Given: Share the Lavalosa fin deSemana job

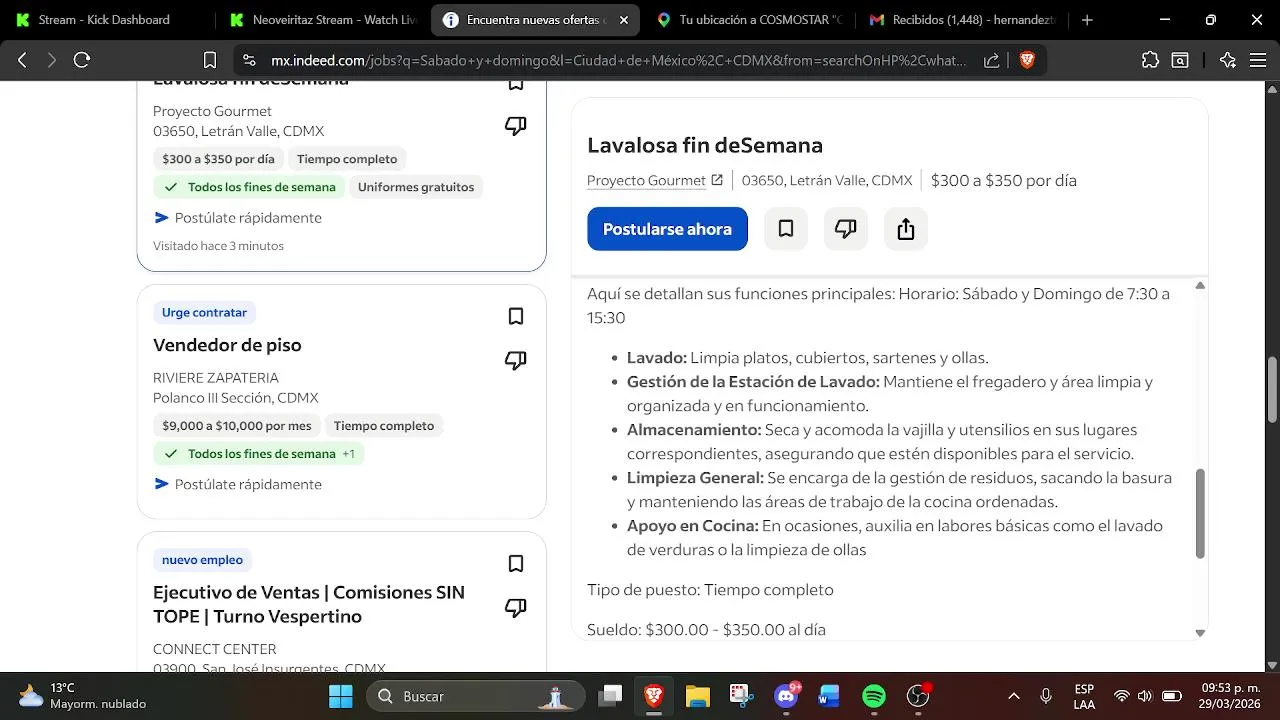Looking at the screenshot, I should [x=906, y=229].
